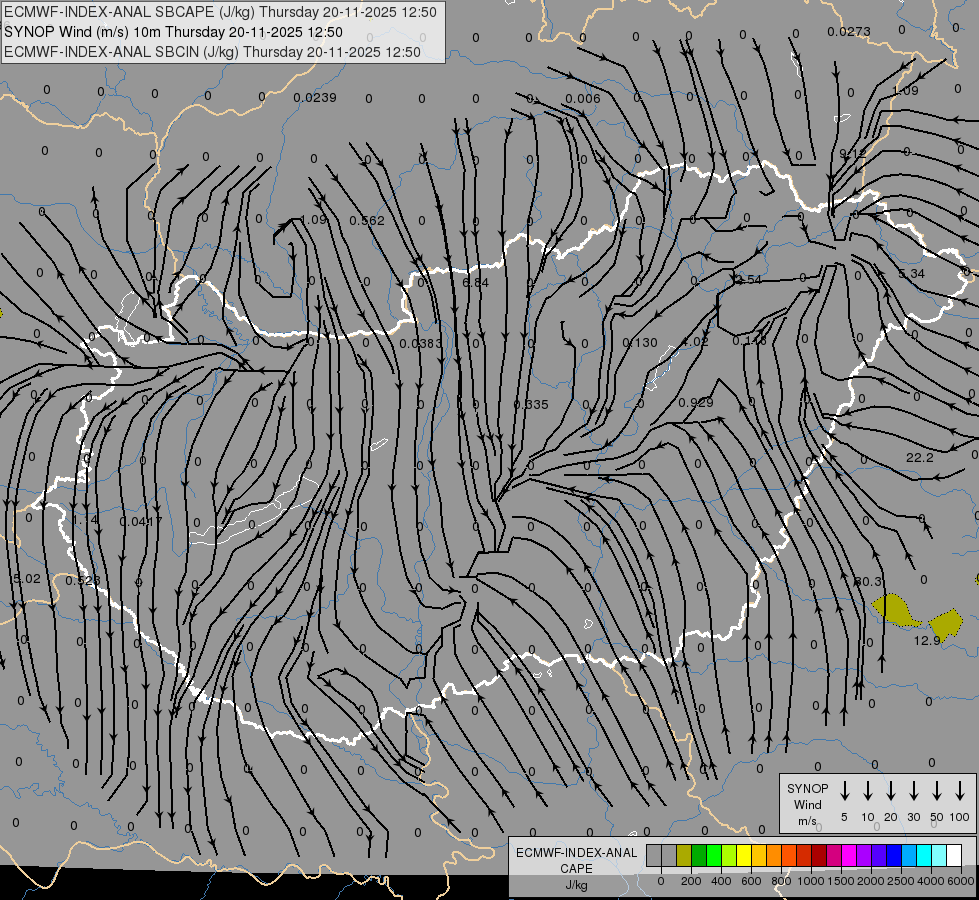Click the 22.2 CAPE value label
The width and height of the screenshot is (979, 900).
point(920,458)
